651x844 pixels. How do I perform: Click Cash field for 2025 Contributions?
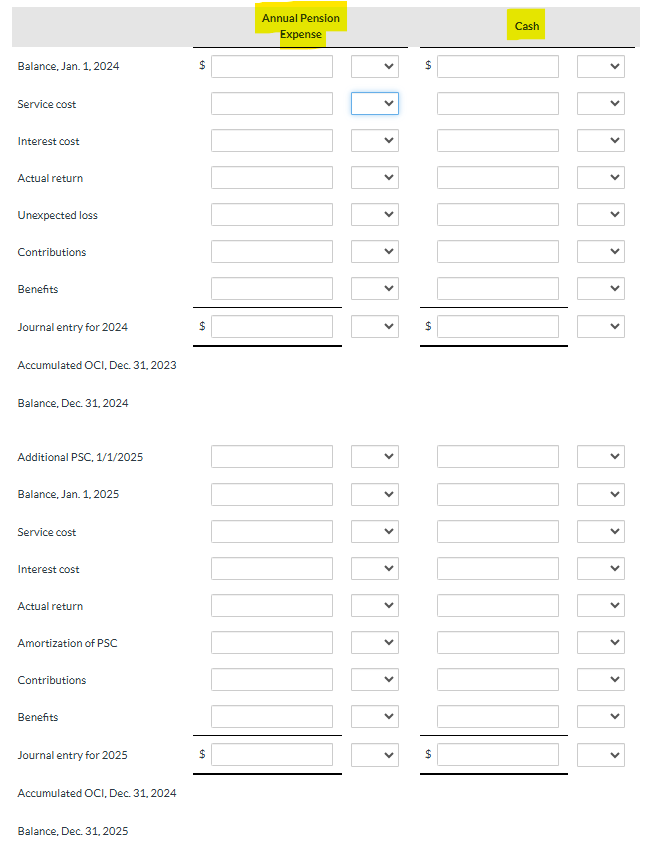pyautogui.click(x=498, y=679)
